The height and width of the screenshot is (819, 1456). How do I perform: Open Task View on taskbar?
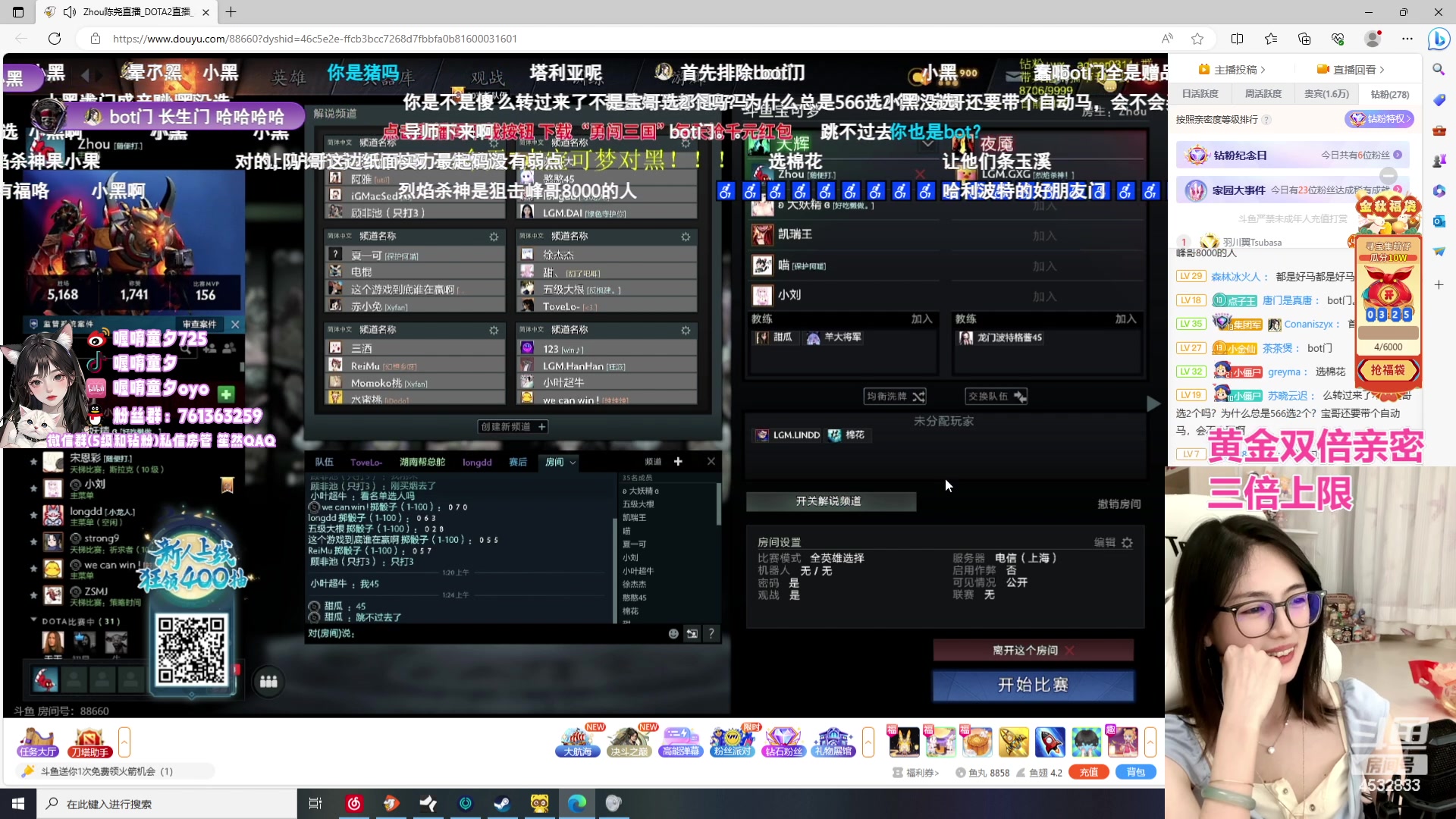[x=315, y=804]
